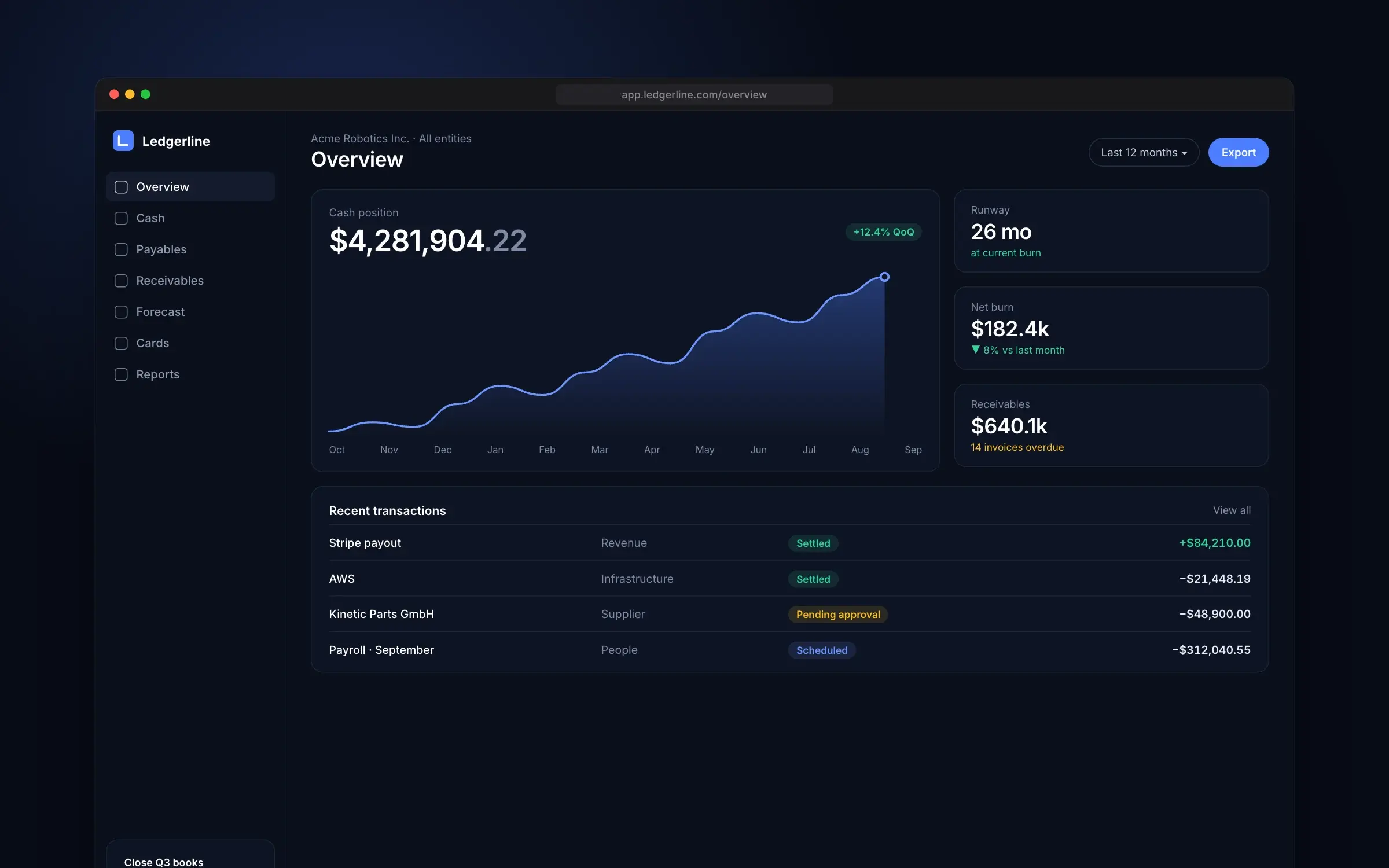1389x868 pixels.
Task: Click the Sep axis label
Action: [913, 450]
